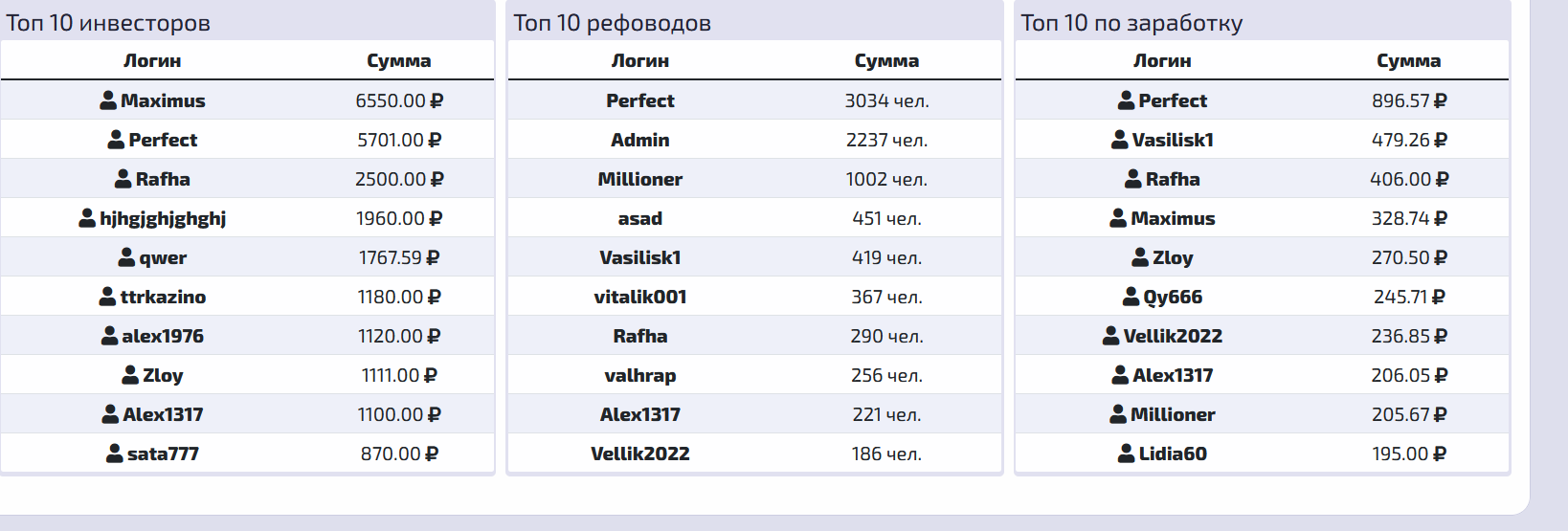Click the 'Топ 10 инвесторов' heading
1568x531 pixels.
(108, 23)
